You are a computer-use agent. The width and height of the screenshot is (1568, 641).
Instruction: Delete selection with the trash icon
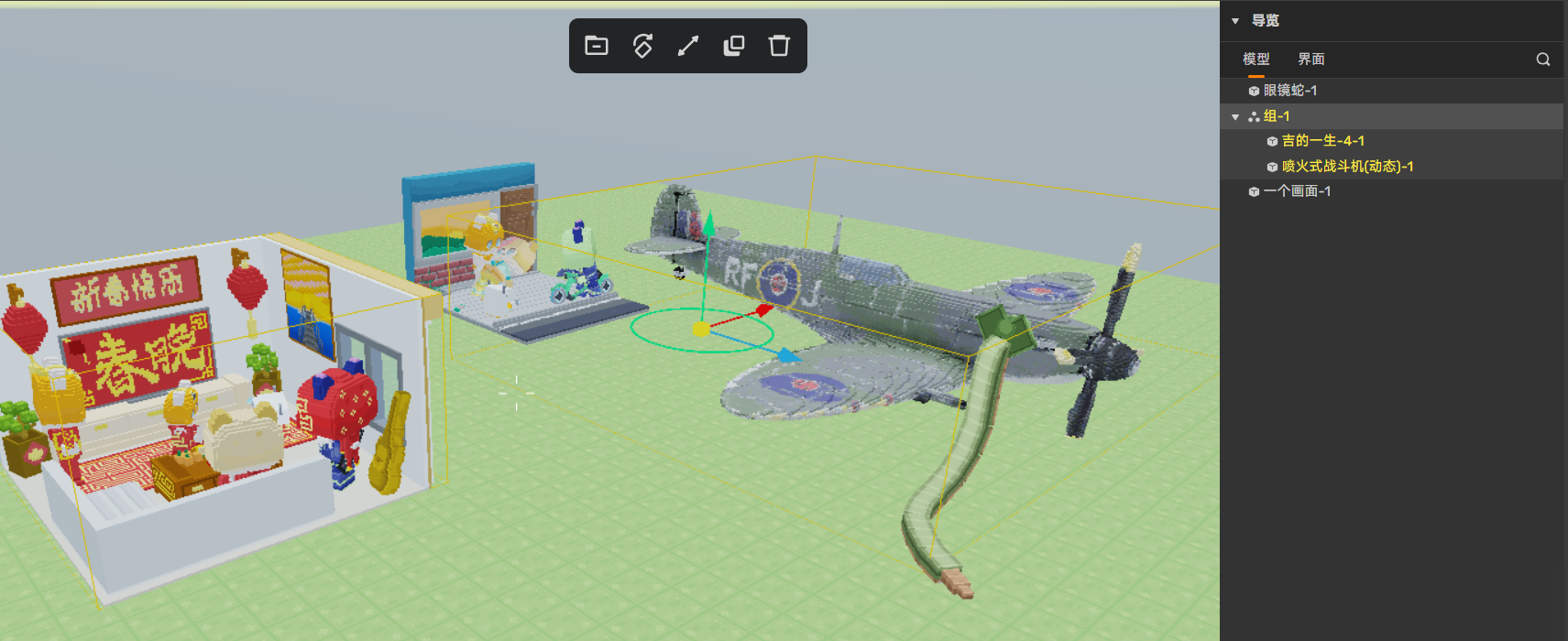pos(779,46)
